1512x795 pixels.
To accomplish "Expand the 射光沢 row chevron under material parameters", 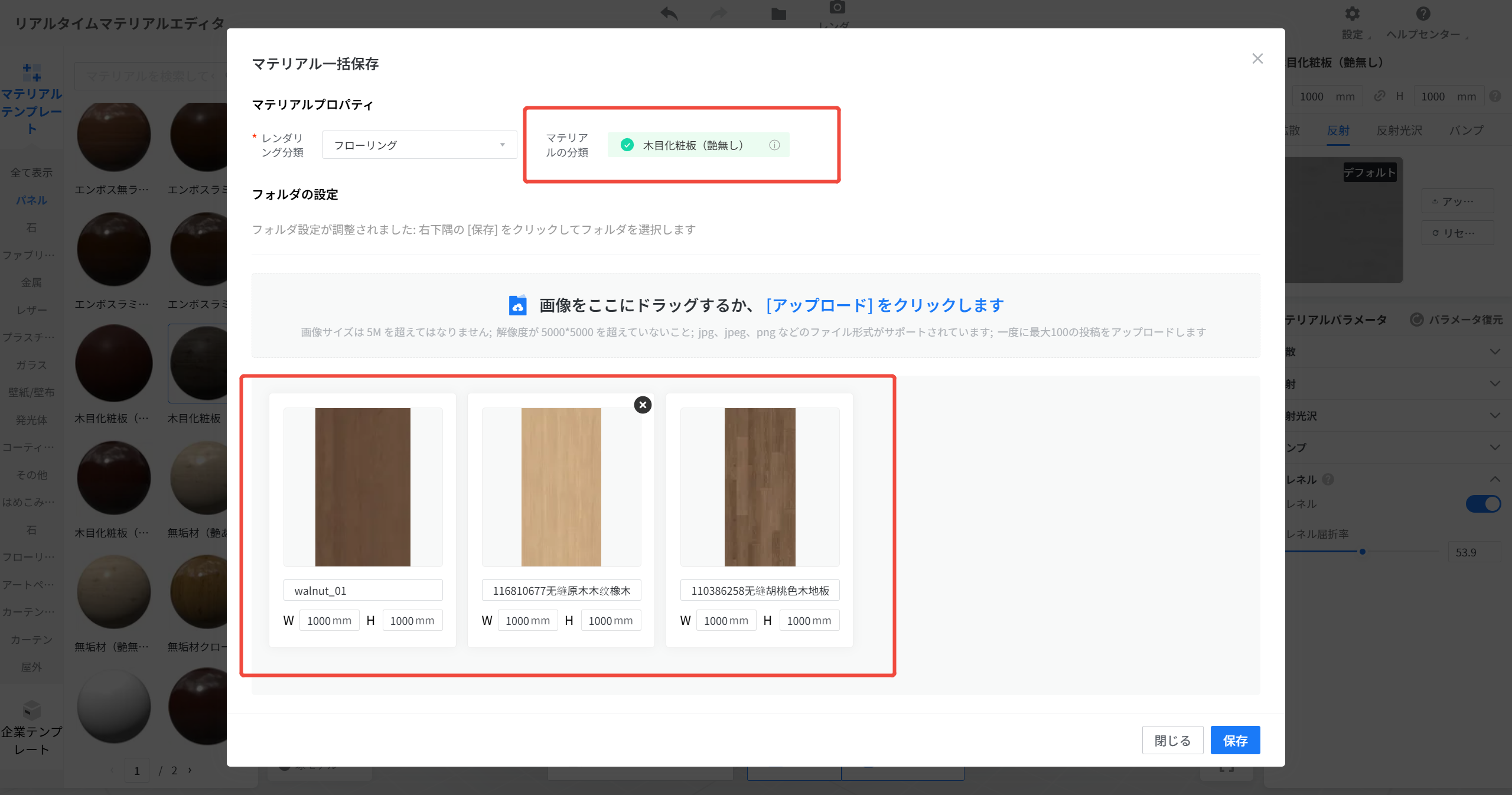I will tap(1495, 416).
